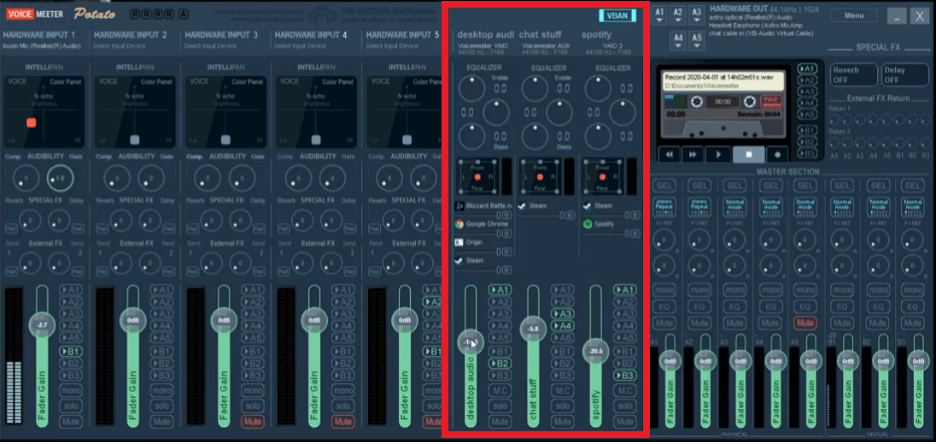The height and width of the screenshot is (444, 936).
Task: Toggle B3 routing on spotify strip
Action: pyautogui.click(x=625, y=375)
